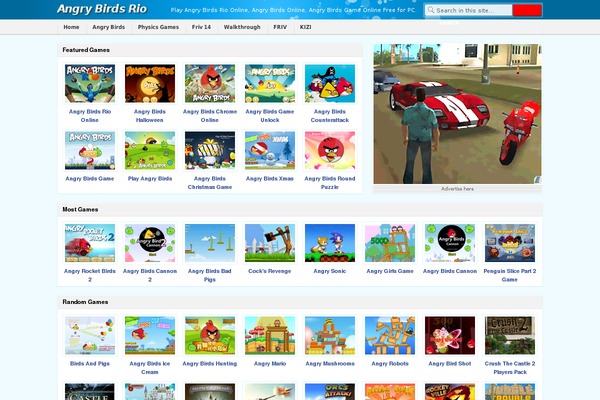This screenshot has height=400, width=600.
Task: Open Angry Mushrooms game thumbnail
Action: coord(330,335)
